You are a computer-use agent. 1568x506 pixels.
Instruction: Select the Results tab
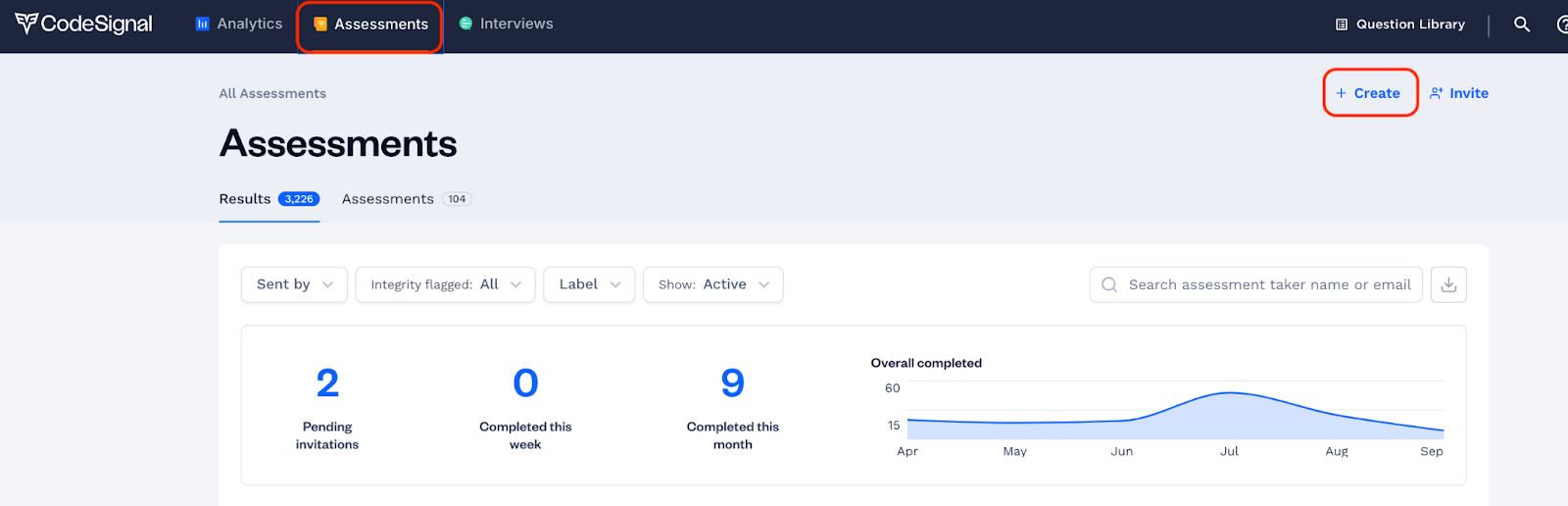tap(269, 199)
